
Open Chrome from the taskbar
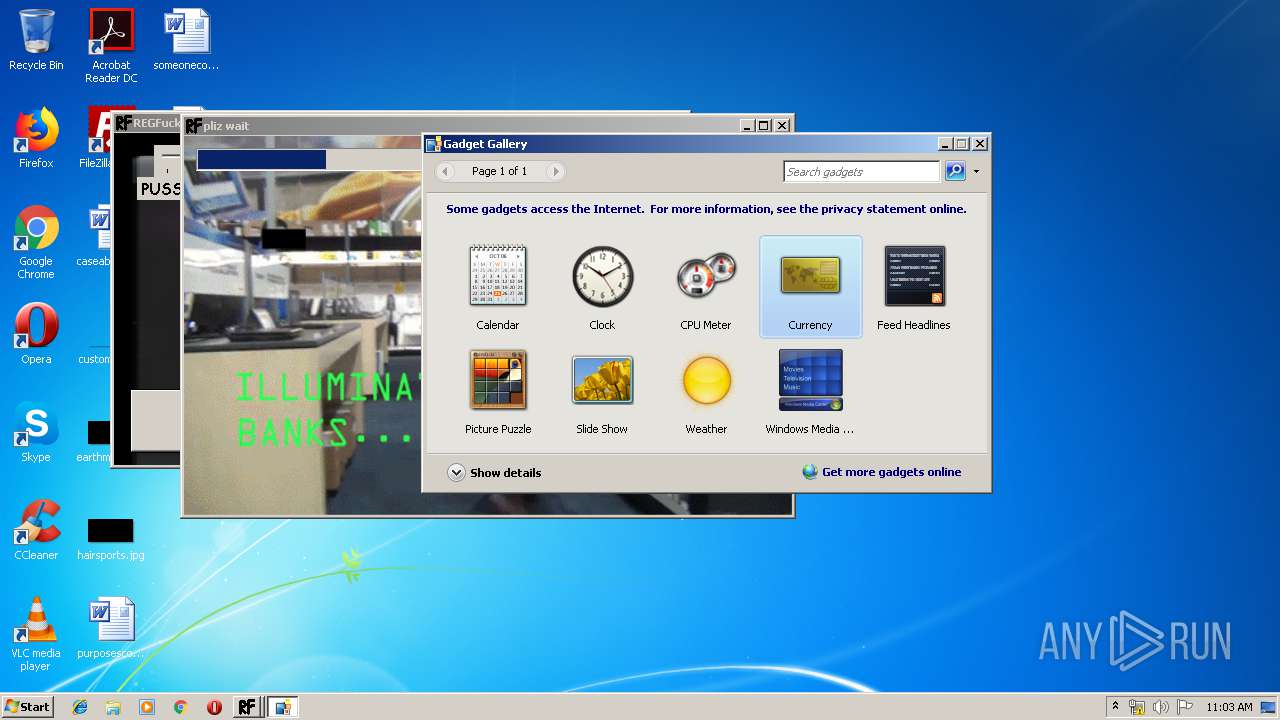click(x=180, y=707)
